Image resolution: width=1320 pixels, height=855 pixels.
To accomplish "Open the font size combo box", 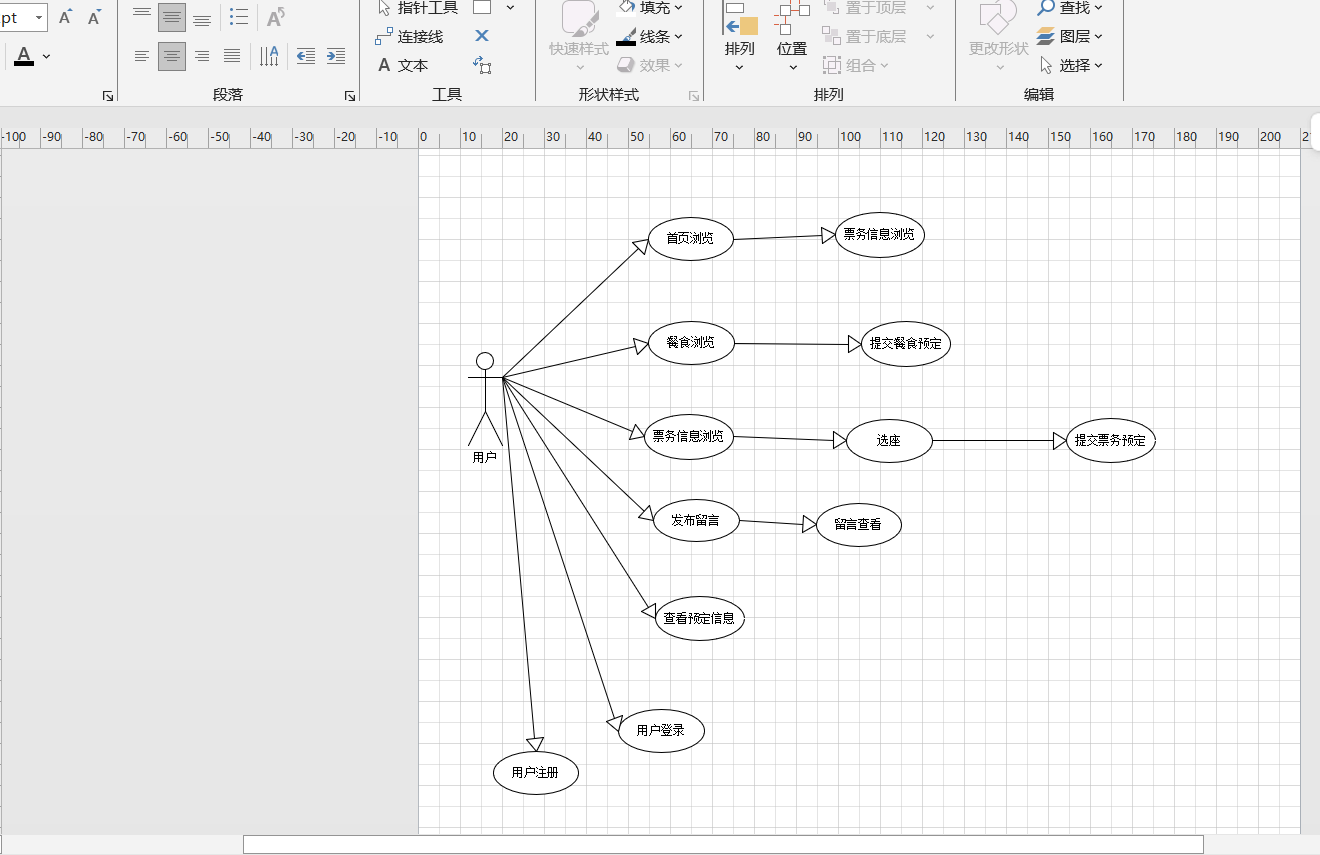I will [24, 18].
